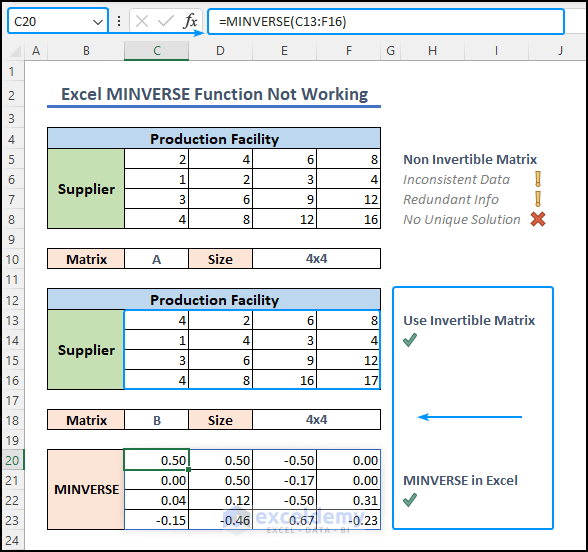Click the exclamation icon beside Redundant Info
Image resolution: width=588 pixels, height=552 pixels.
[x=538, y=199]
